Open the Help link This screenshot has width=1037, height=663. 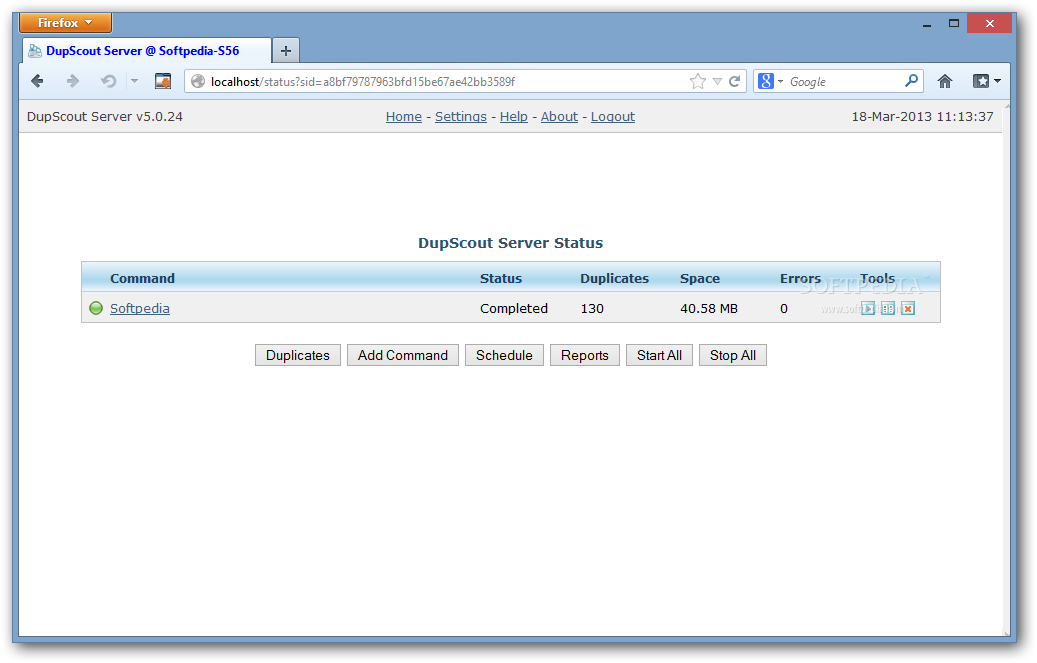(513, 116)
